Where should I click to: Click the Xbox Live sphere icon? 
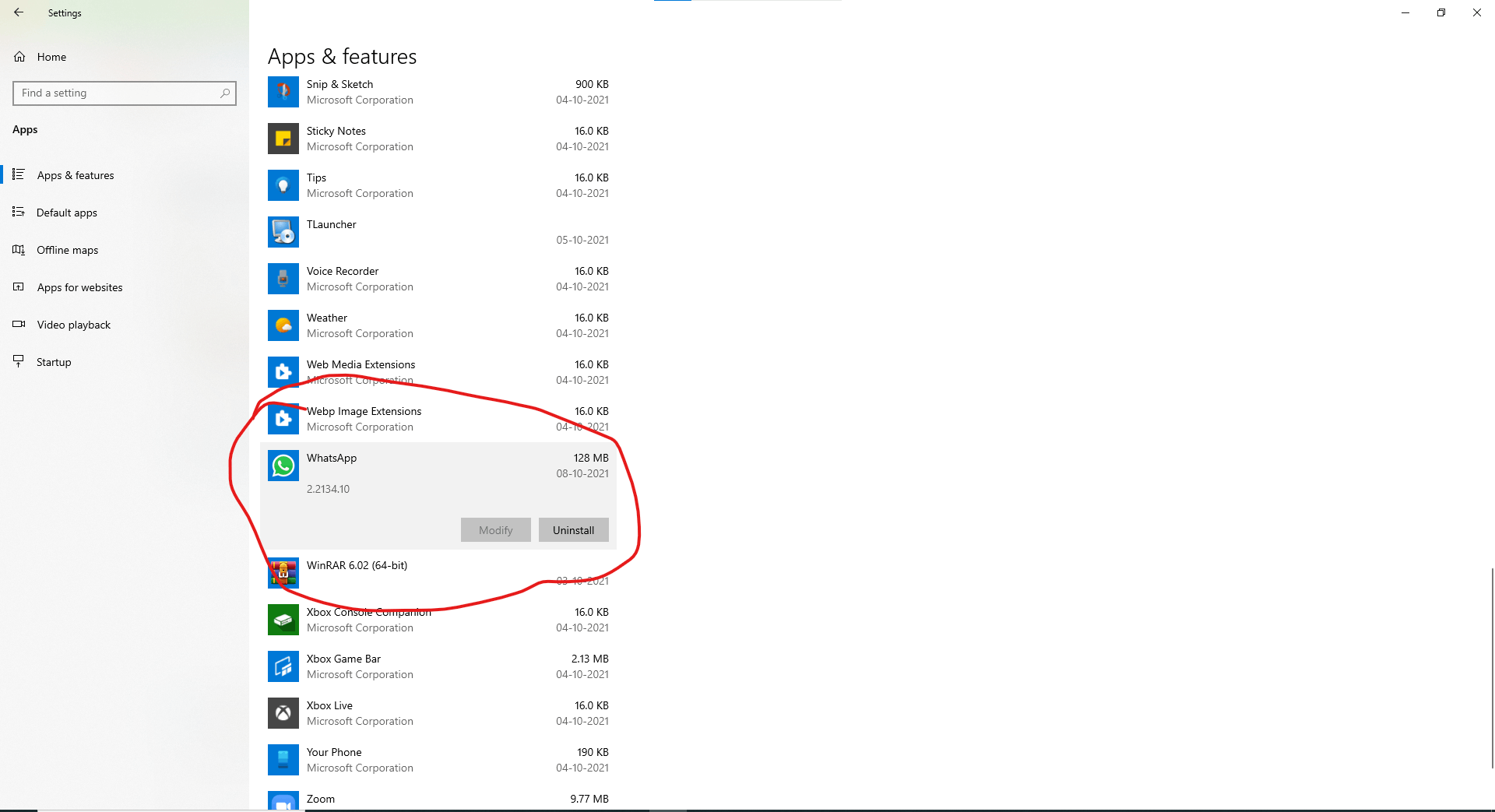point(283,713)
